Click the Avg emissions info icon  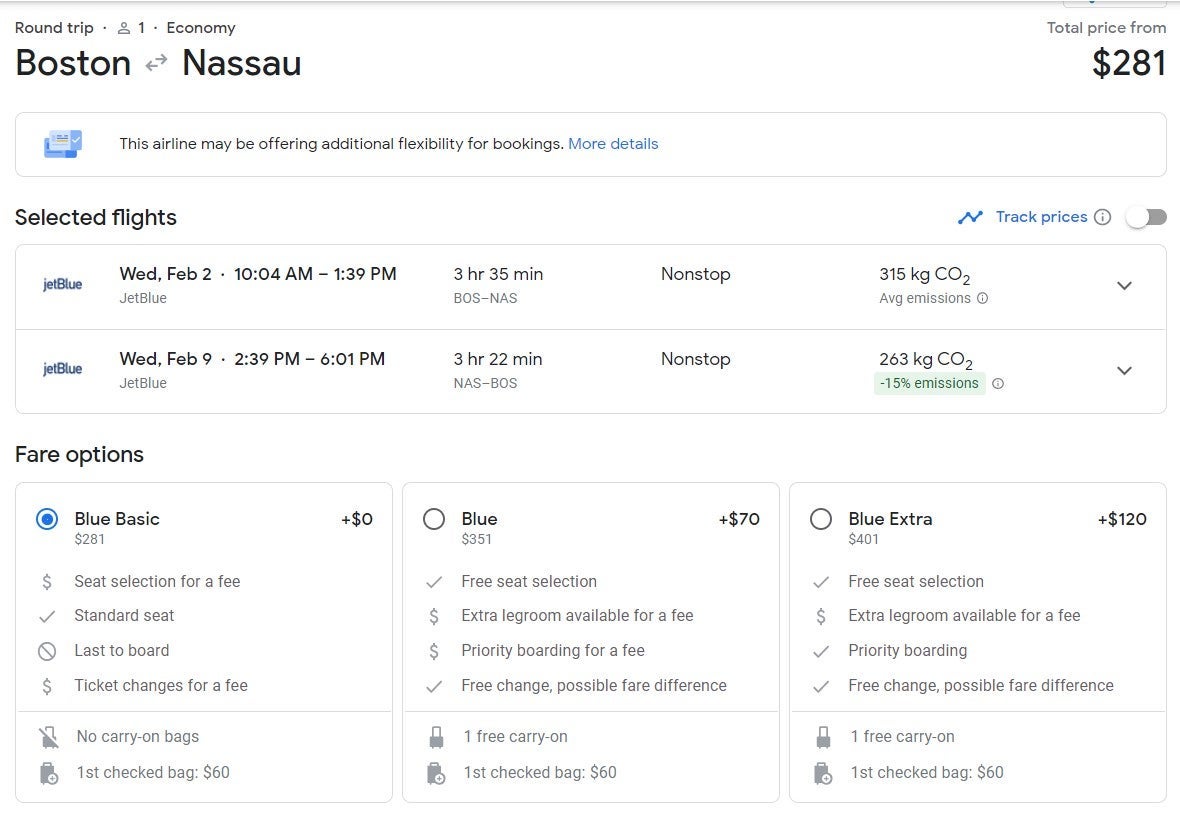point(982,298)
